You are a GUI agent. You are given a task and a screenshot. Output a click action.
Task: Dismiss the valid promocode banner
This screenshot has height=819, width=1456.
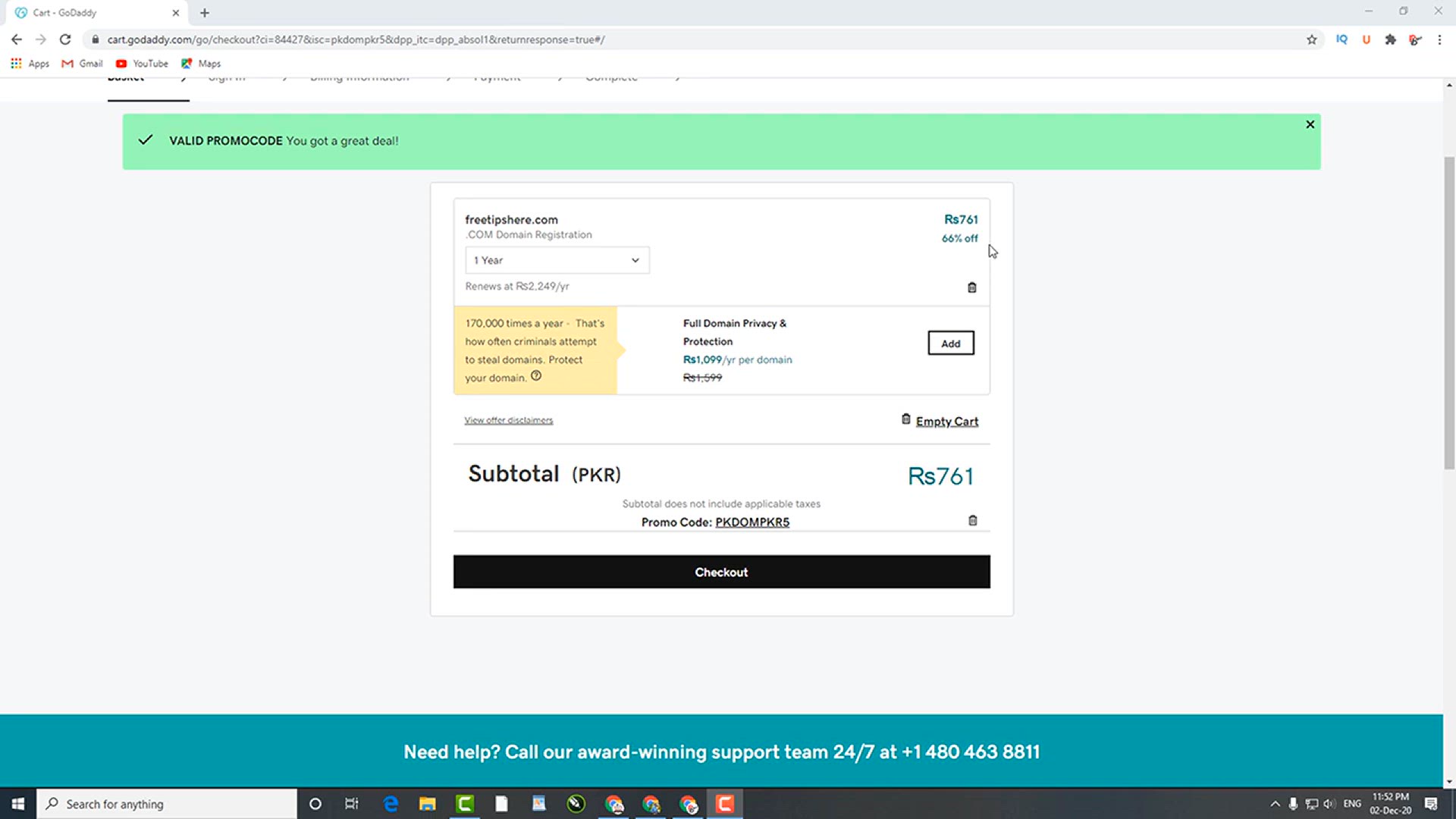coord(1310,124)
